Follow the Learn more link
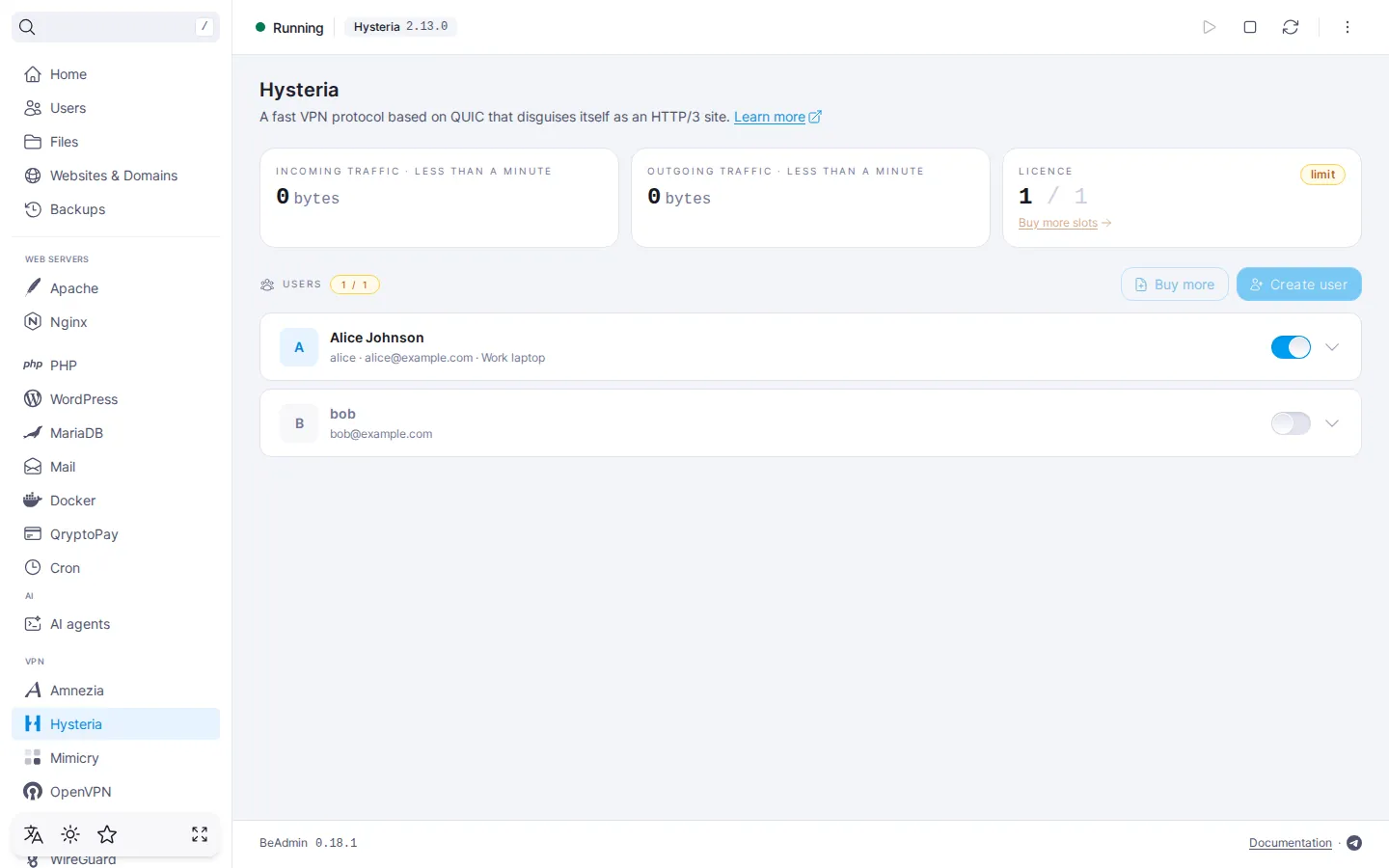This screenshot has height=868, width=1389. pos(777,117)
